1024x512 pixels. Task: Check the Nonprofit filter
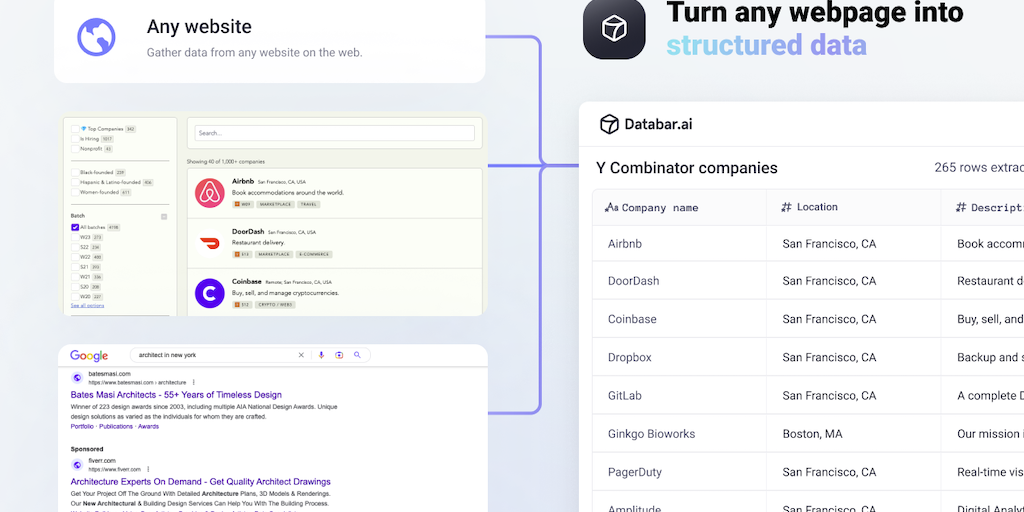[75, 149]
